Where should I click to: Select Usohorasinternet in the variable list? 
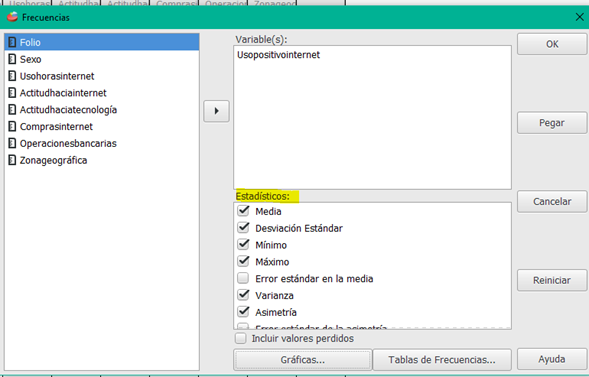tap(102, 76)
